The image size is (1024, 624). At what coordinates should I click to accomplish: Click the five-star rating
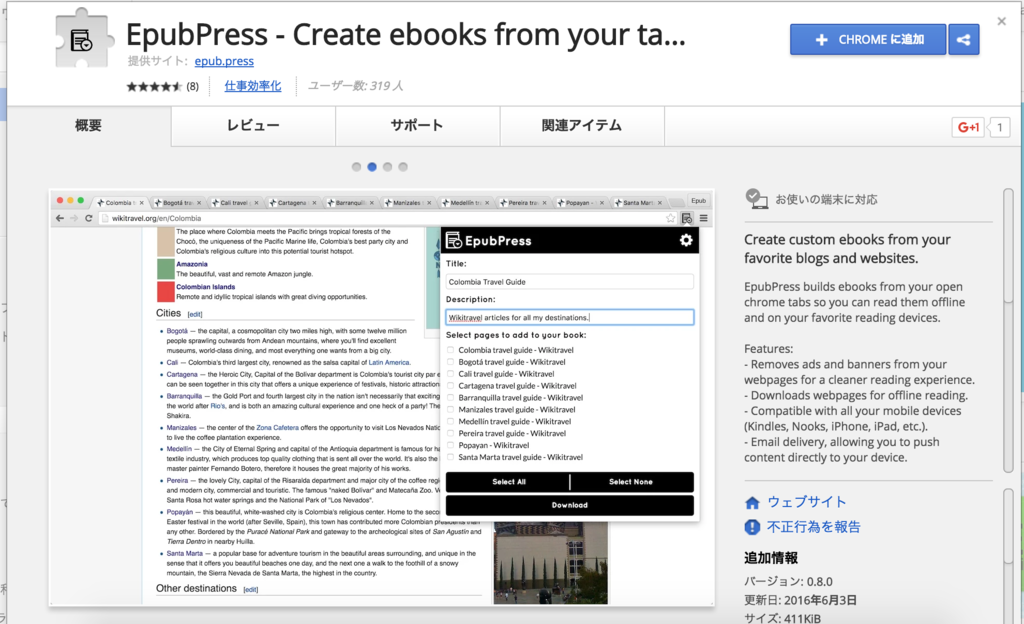click(154, 86)
